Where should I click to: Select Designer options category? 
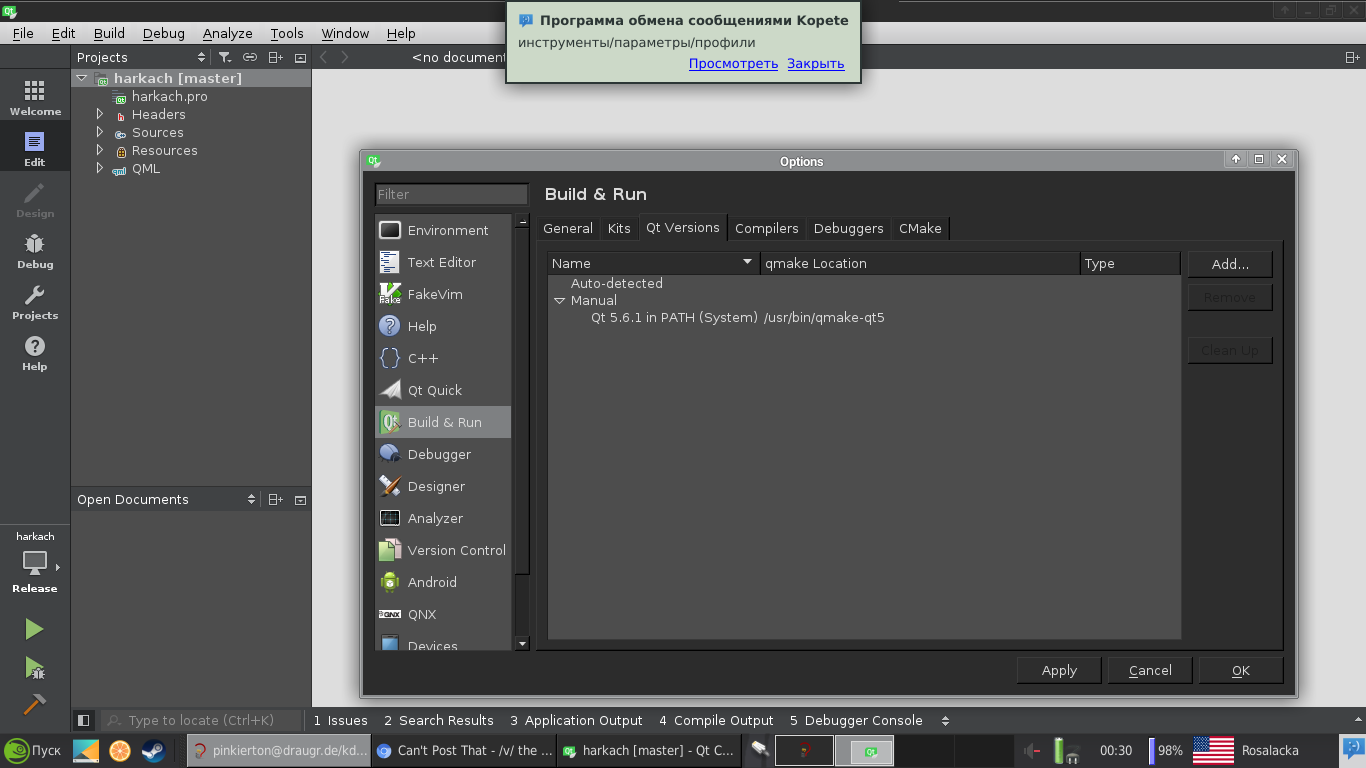443,486
